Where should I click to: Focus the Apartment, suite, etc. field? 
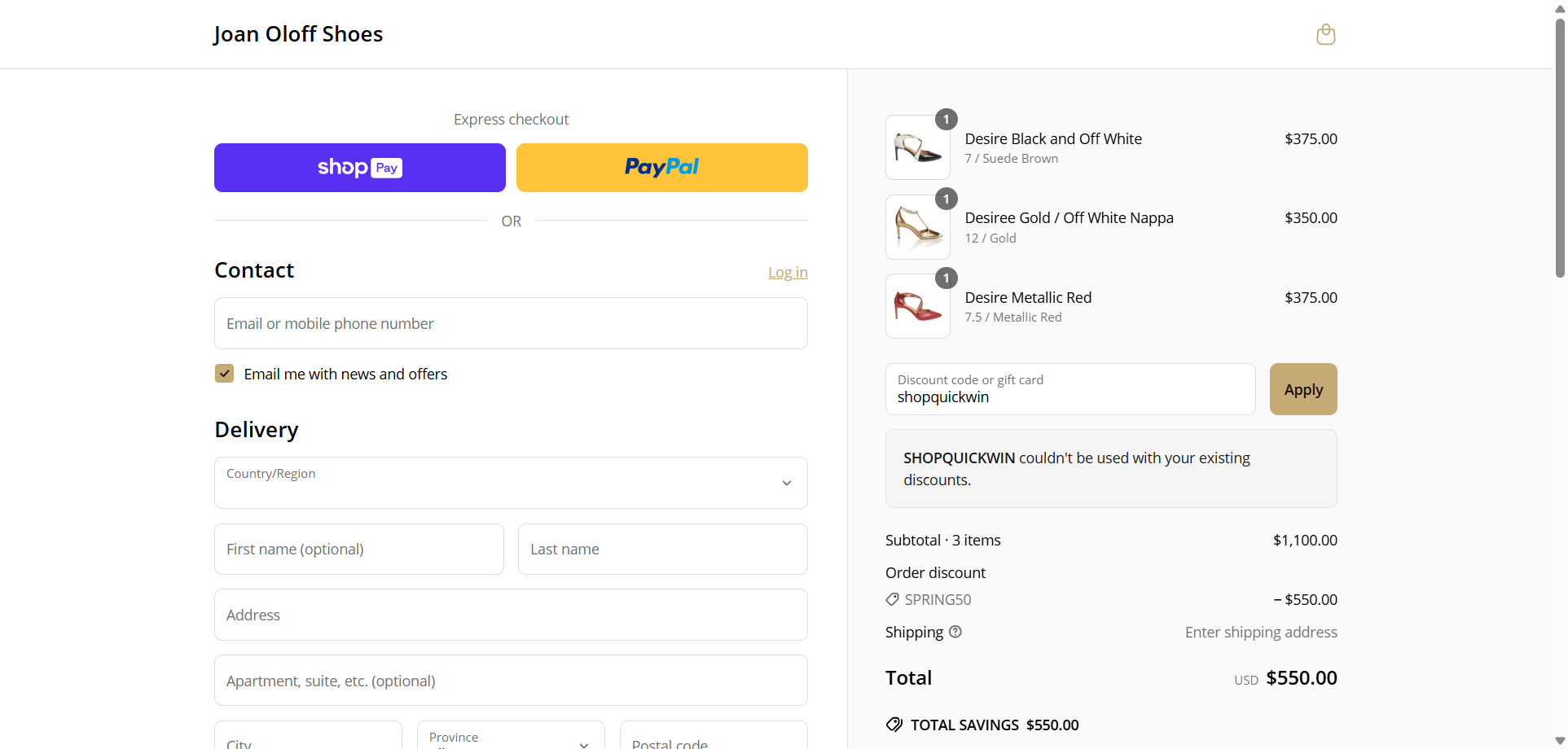click(x=511, y=681)
